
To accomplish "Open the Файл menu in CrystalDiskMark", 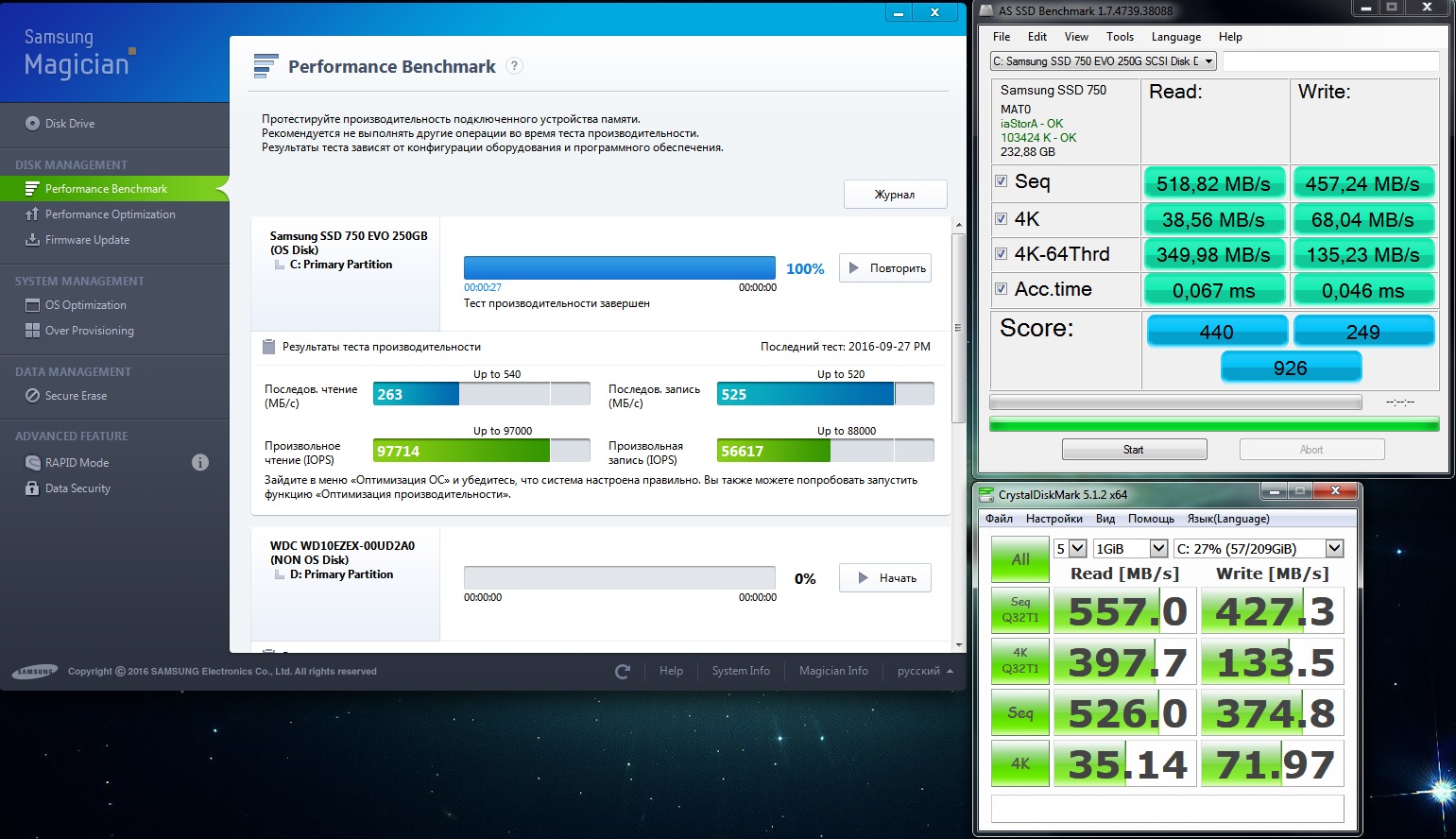I will point(999,519).
